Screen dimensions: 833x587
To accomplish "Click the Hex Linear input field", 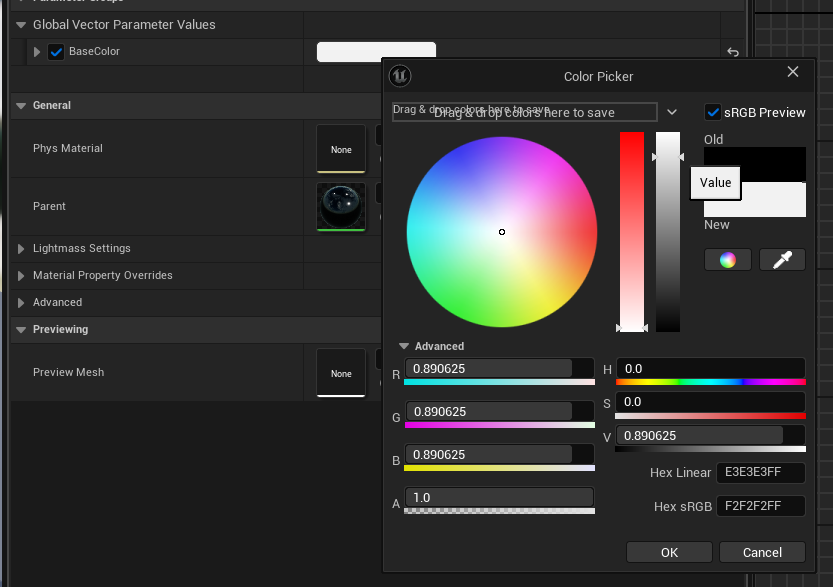I will 761,472.
